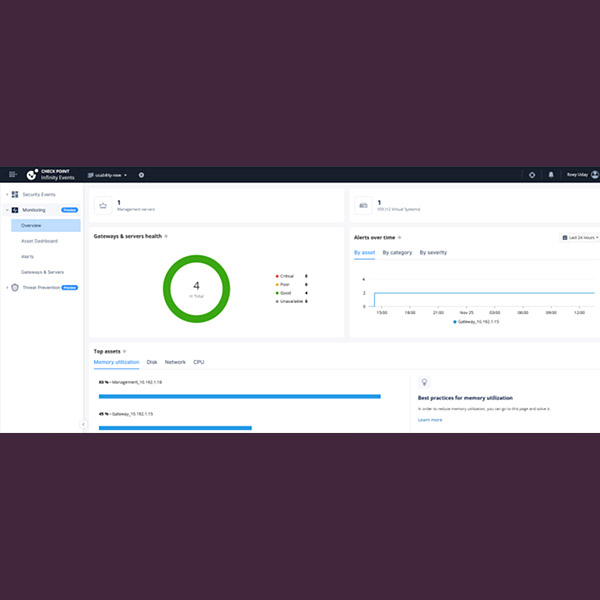Open the account selector dropdown in header

point(107,175)
